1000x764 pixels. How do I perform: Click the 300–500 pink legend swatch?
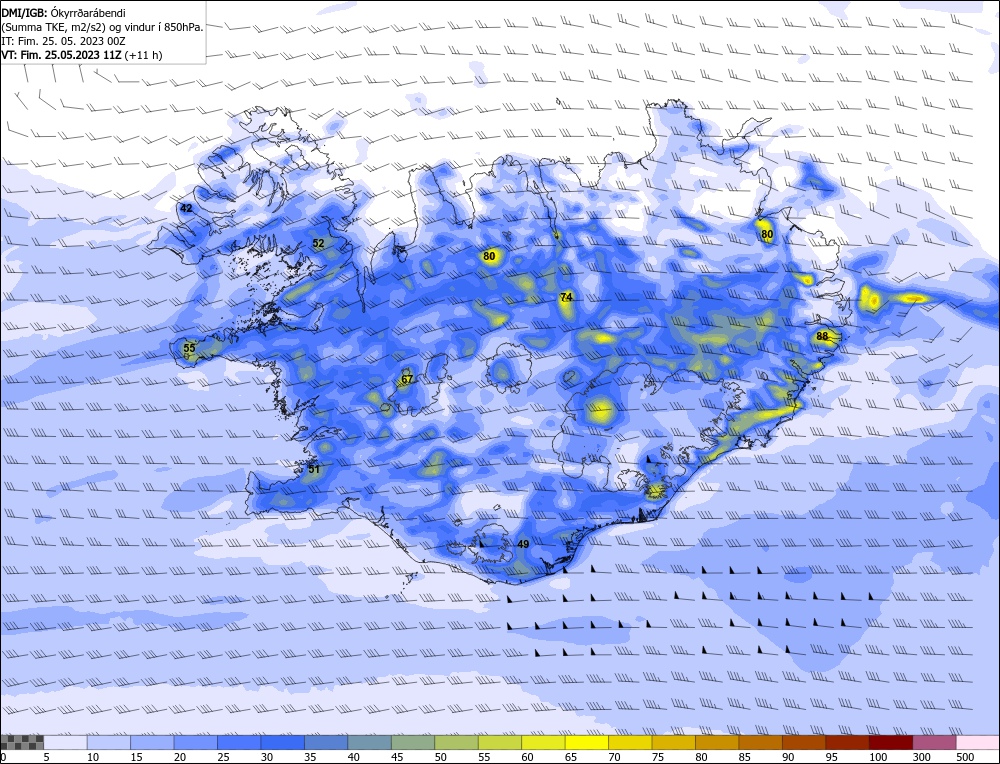(934, 742)
